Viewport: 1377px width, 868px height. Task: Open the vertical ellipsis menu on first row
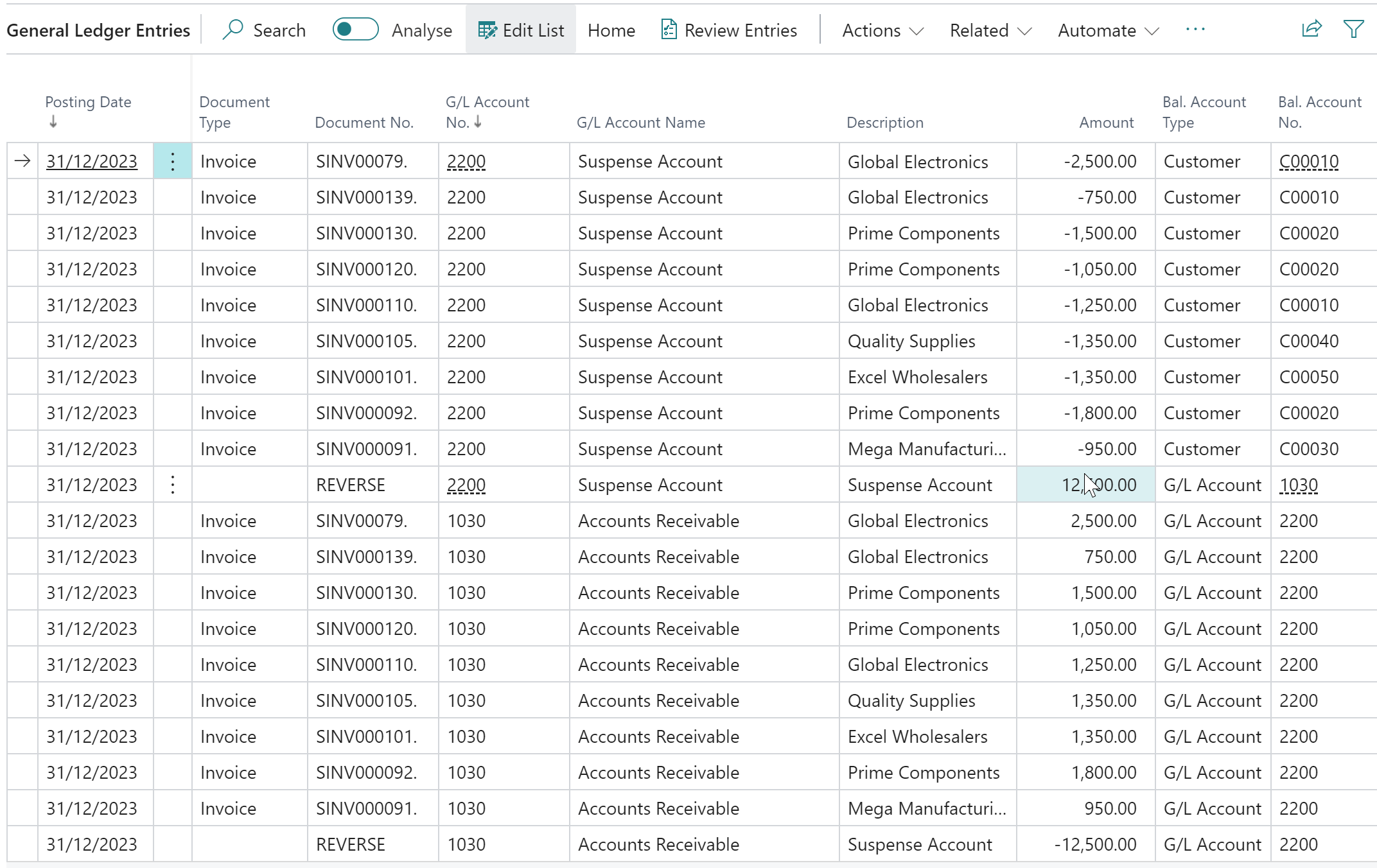(172, 161)
